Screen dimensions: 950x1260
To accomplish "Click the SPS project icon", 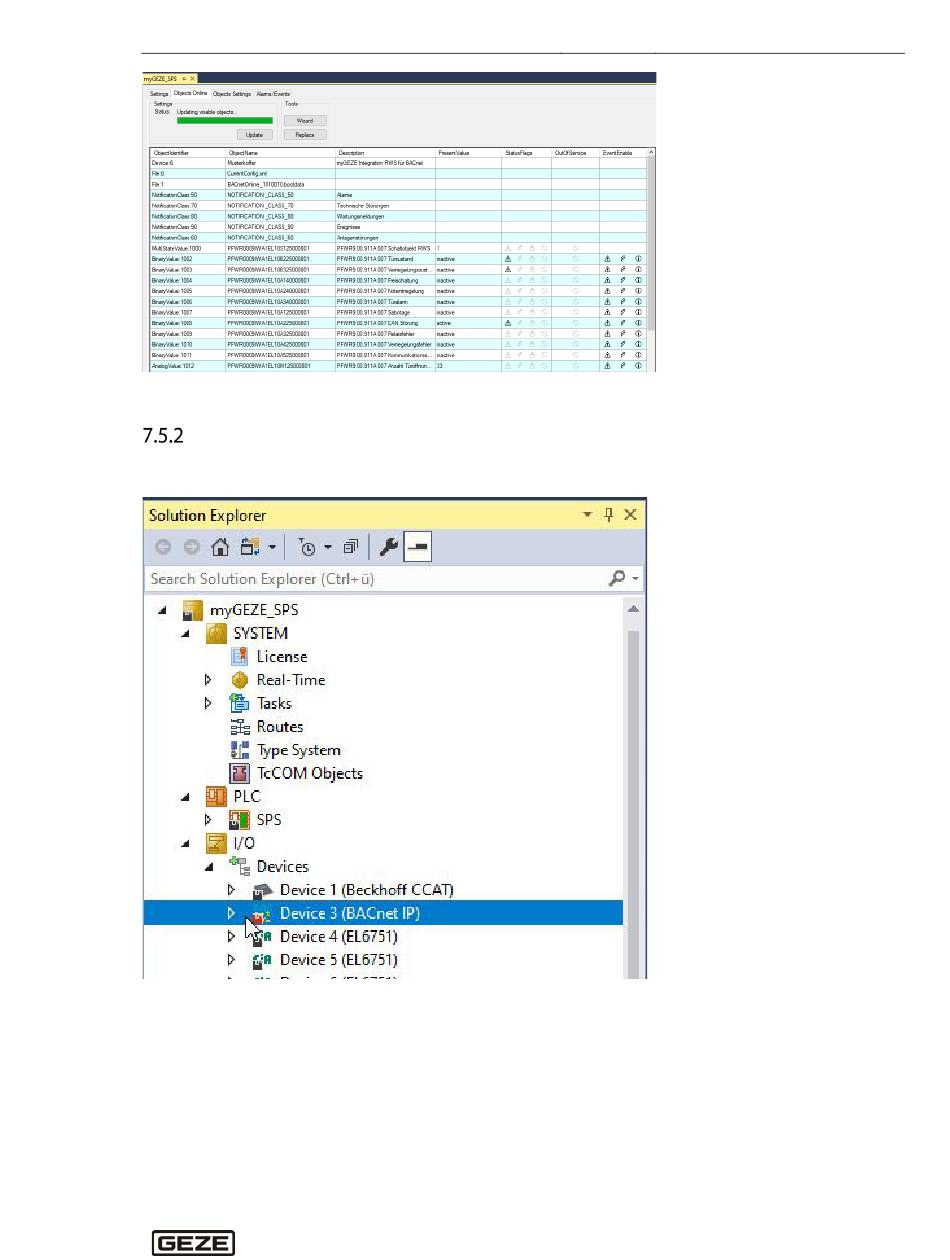I will (239, 820).
